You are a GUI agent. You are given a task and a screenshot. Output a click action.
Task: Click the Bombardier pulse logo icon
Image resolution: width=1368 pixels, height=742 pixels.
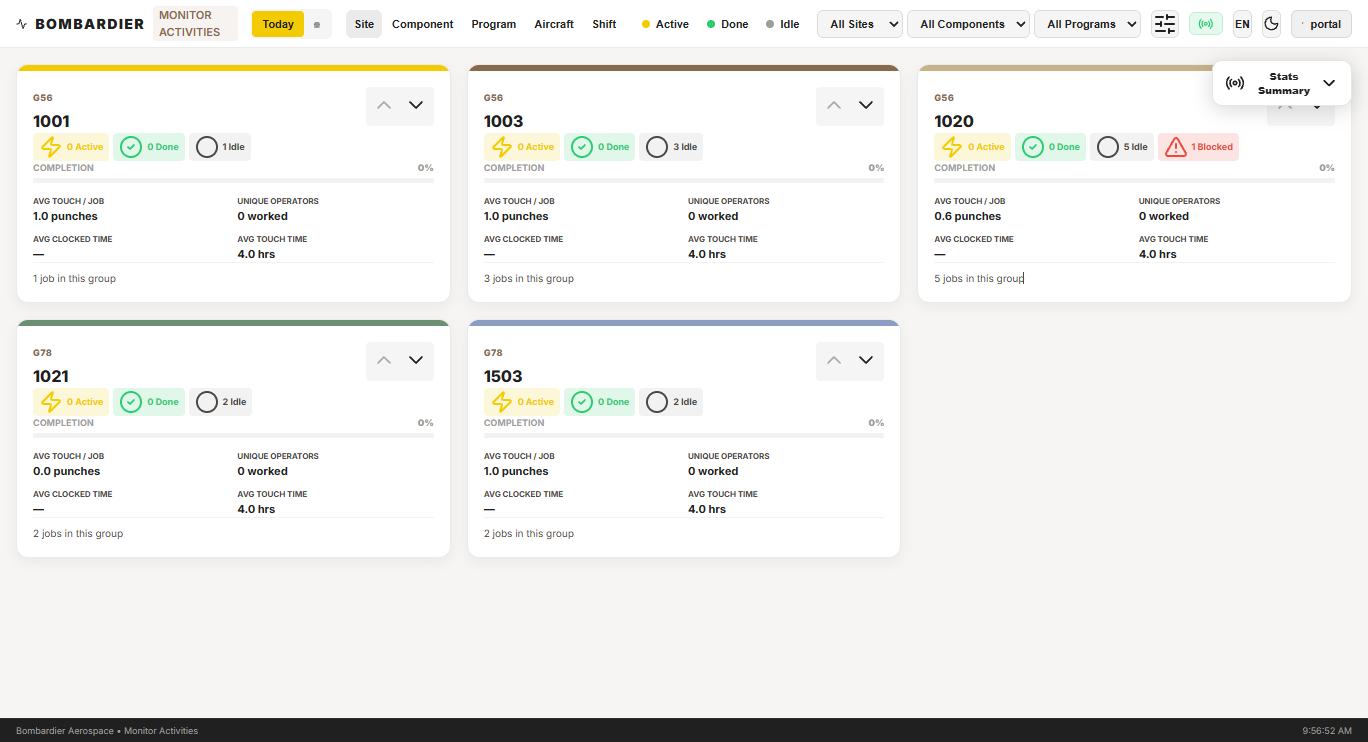(x=23, y=24)
